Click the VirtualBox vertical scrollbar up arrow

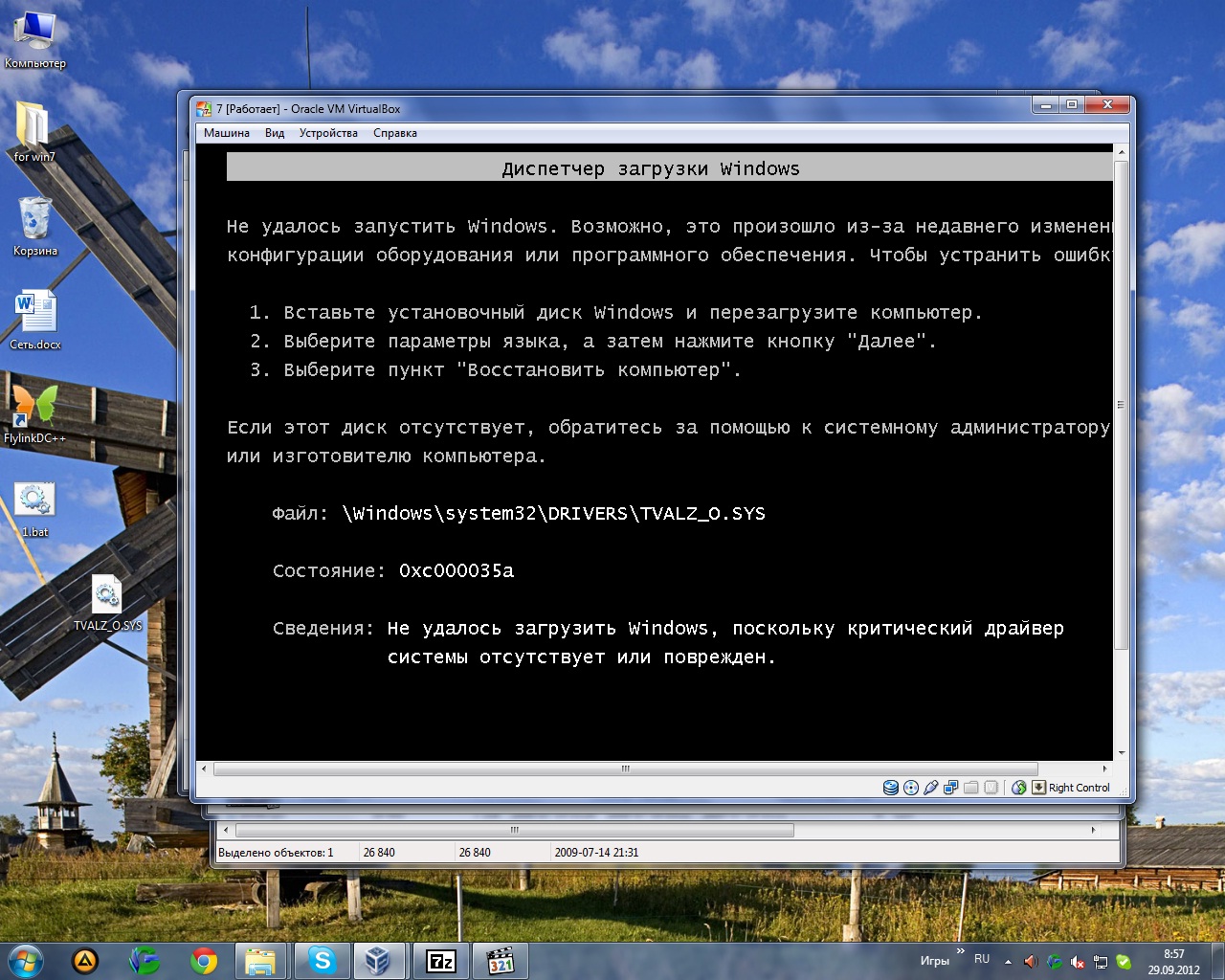(1122, 152)
